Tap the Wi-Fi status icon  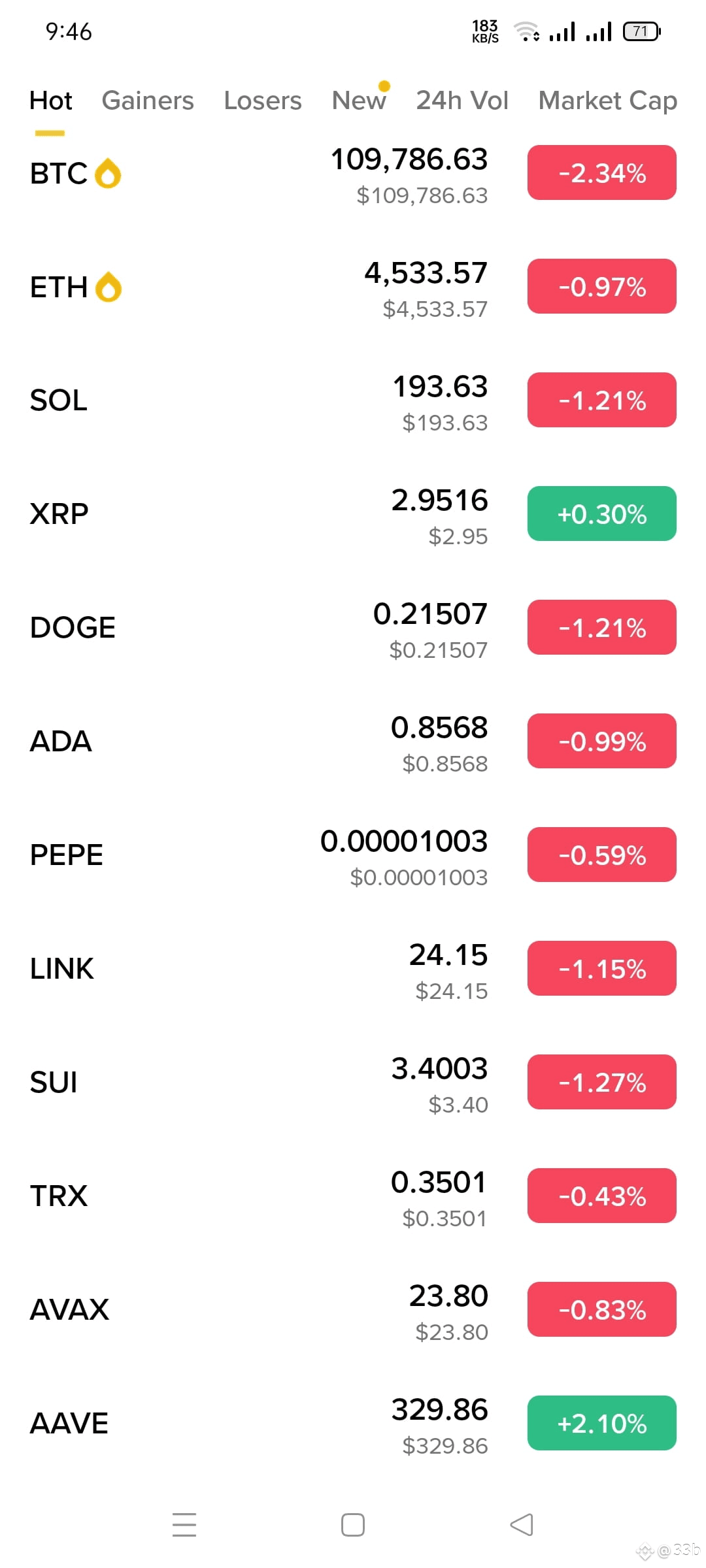point(527,31)
